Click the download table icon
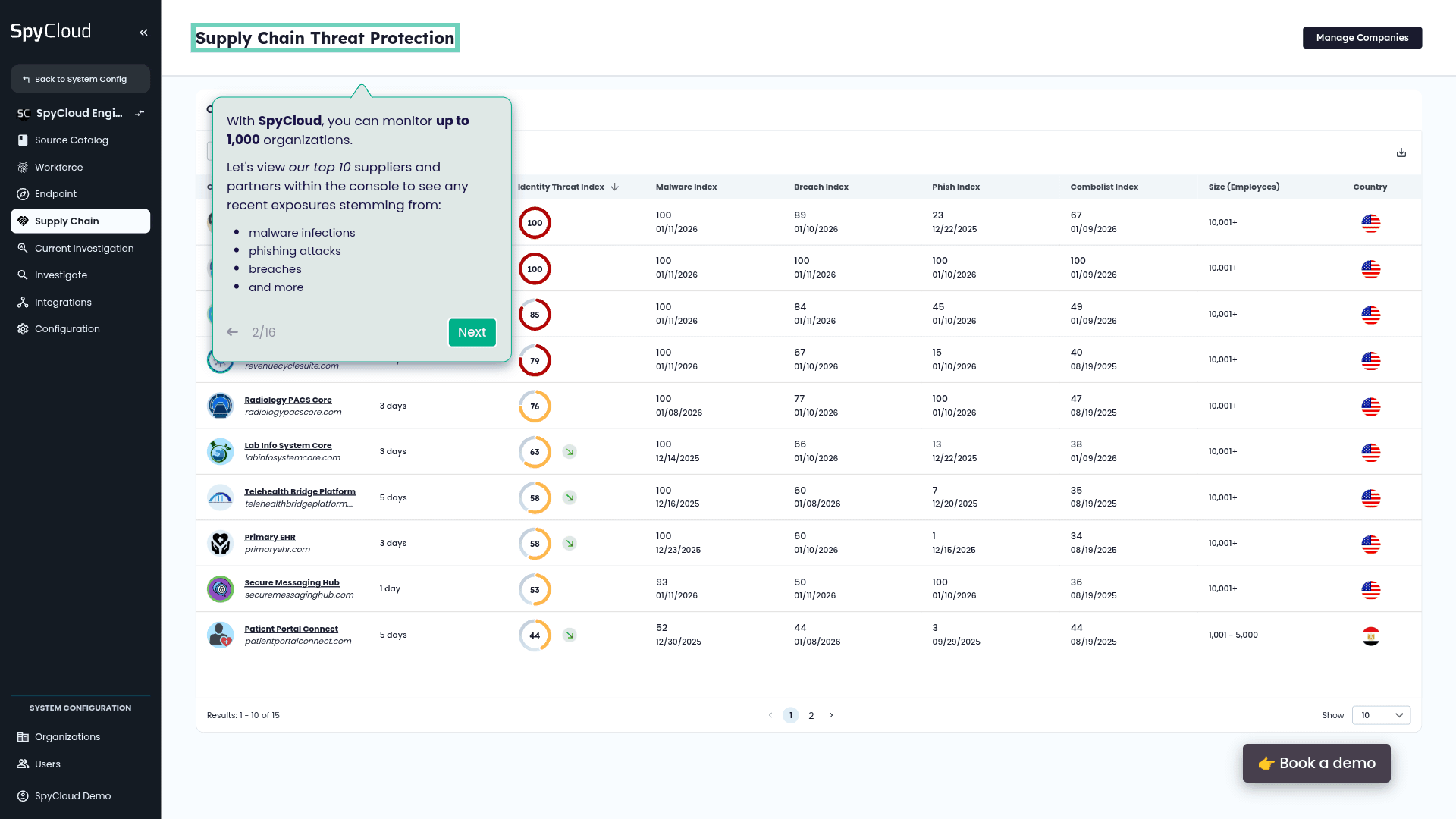This screenshot has height=819, width=1456. tap(1401, 152)
